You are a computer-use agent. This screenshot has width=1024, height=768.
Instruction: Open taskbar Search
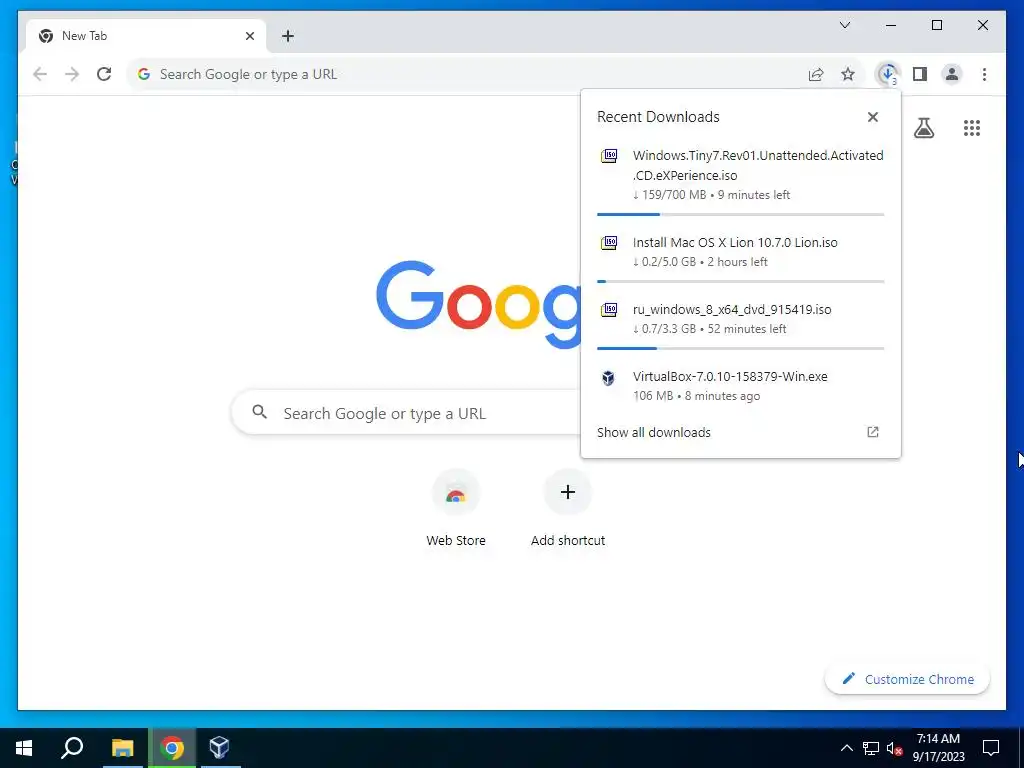point(72,748)
